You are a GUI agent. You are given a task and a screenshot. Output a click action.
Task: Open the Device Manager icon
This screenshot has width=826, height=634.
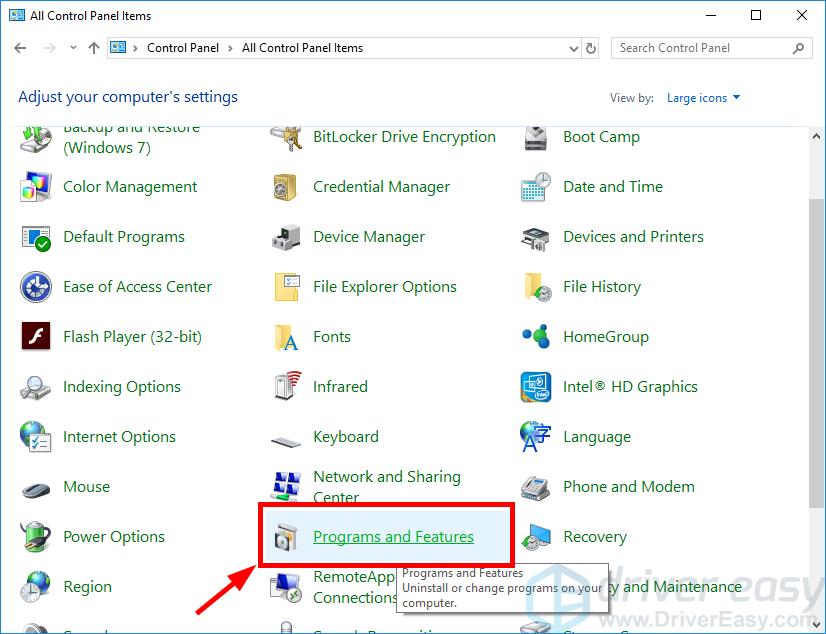(286, 237)
